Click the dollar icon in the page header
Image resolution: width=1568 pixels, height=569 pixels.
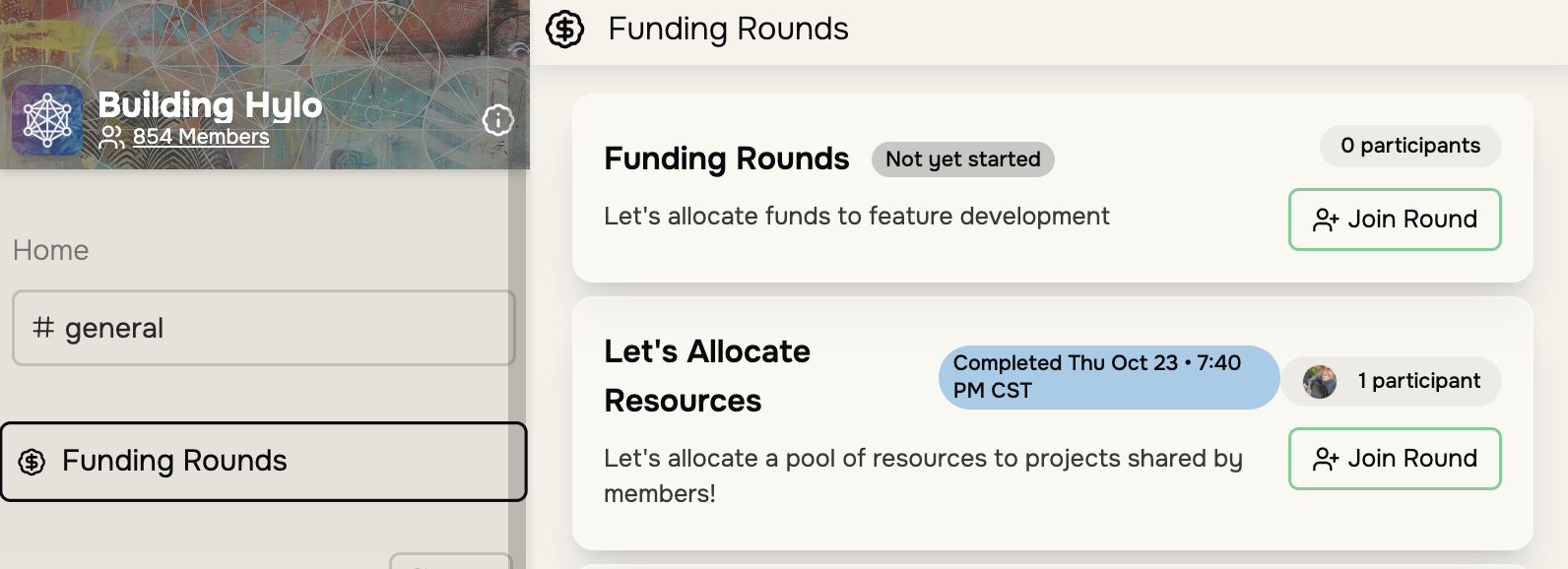(565, 30)
